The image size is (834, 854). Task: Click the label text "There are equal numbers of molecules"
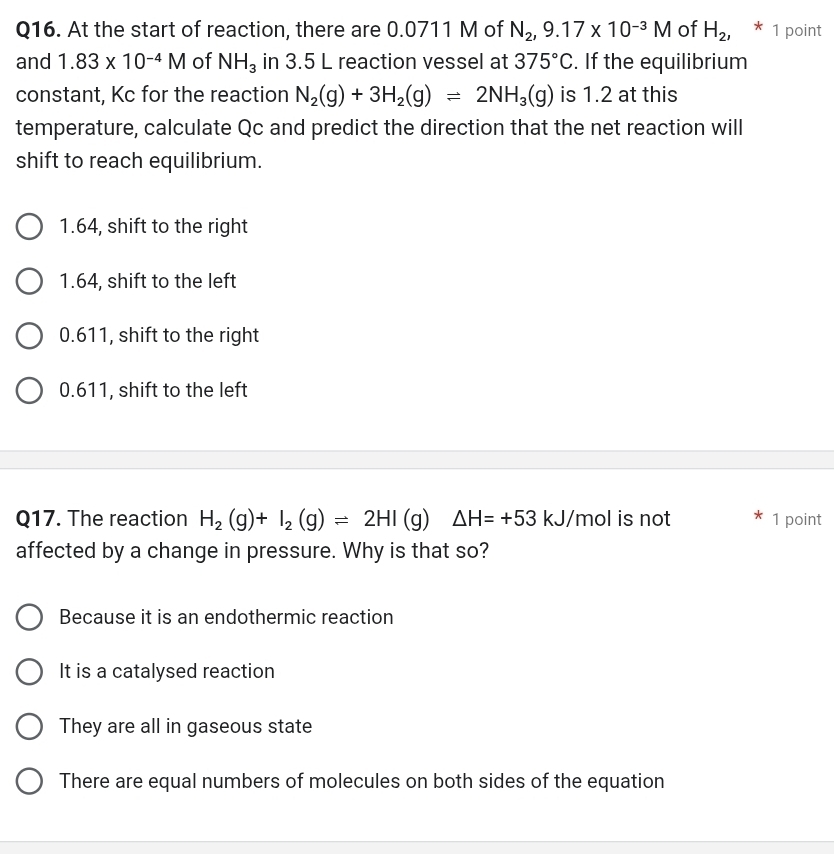361,782
